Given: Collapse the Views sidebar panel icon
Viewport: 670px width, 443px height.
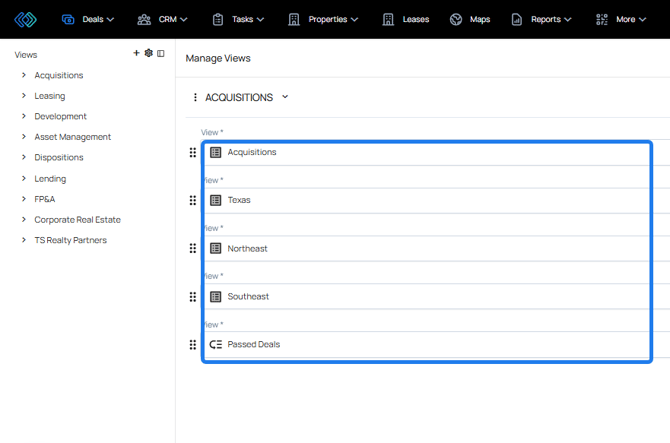Looking at the screenshot, I should click(x=161, y=53).
